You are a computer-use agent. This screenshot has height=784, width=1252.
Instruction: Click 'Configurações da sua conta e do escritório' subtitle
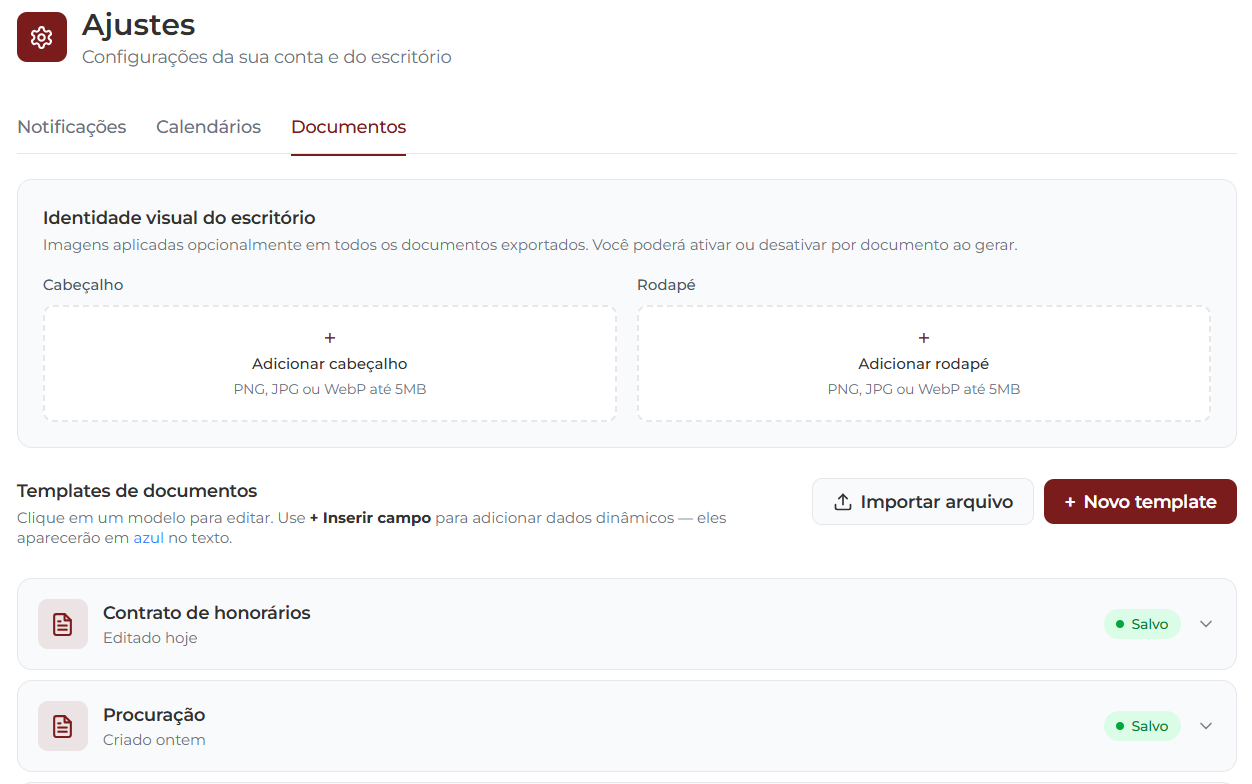tap(267, 57)
